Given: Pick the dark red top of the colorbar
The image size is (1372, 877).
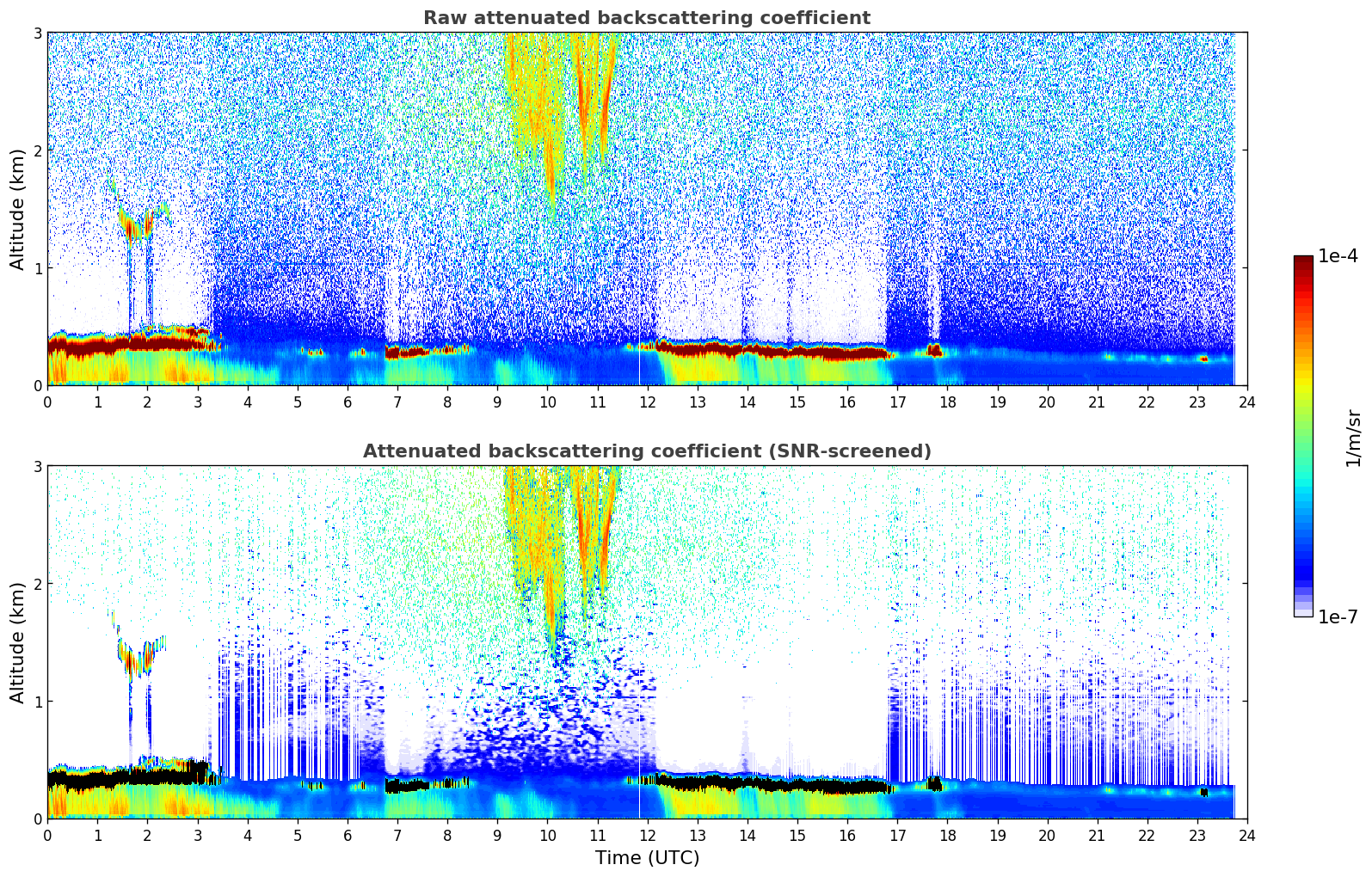Looking at the screenshot, I should tap(1303, 261).
